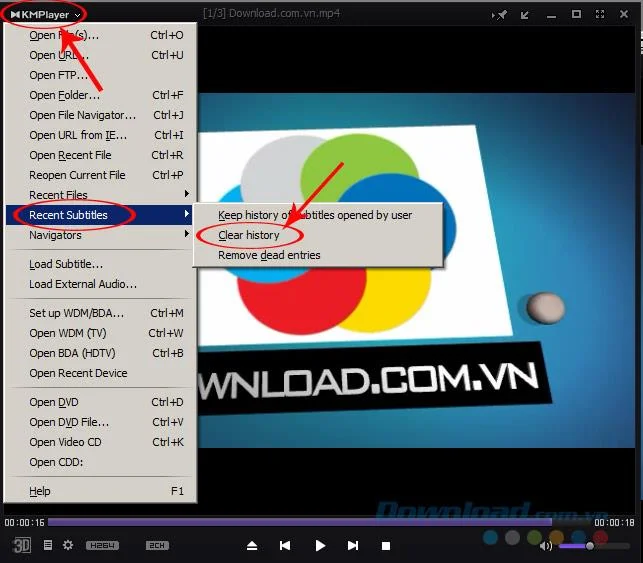Viewport: 643px width, 563px height.
Task: Mute audio via the speaker icon
Action: 545,546
